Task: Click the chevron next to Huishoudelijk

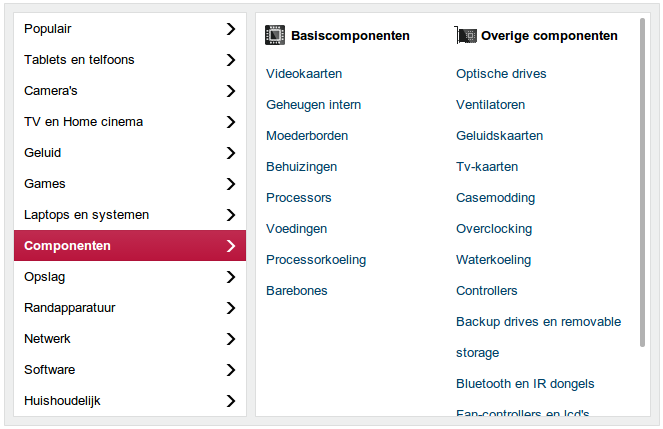Action: coord(231,401)
